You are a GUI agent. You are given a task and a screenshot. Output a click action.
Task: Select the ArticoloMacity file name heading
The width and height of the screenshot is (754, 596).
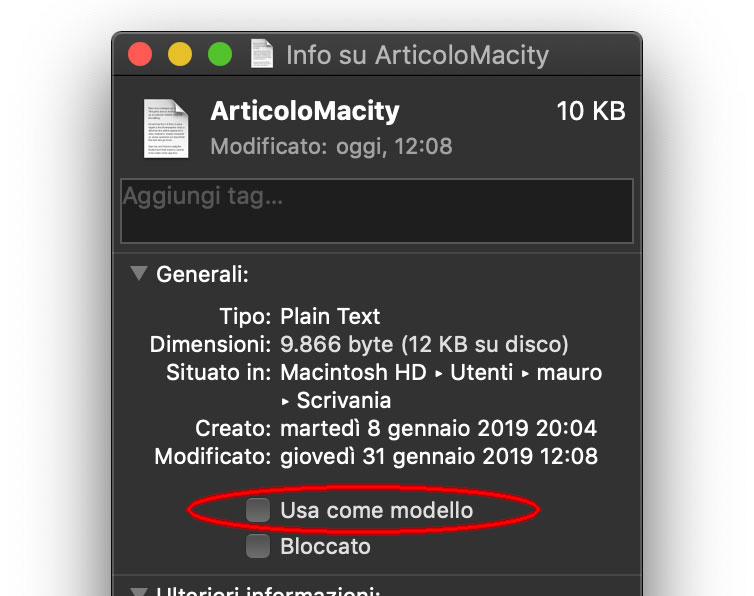coord(305,111)
